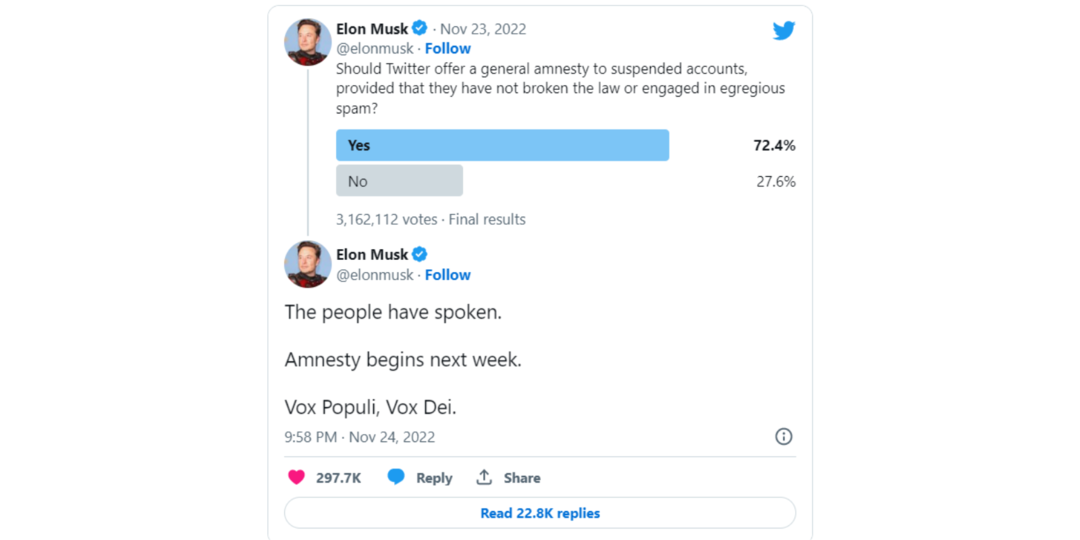Open the tweet info circle icon

click(x=784, y=436)
